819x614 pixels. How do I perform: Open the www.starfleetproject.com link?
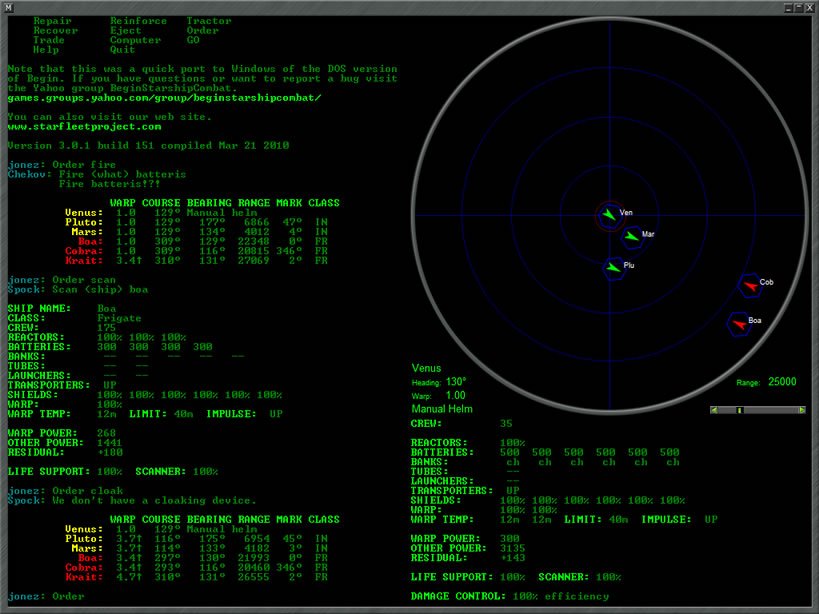[84, 127]
